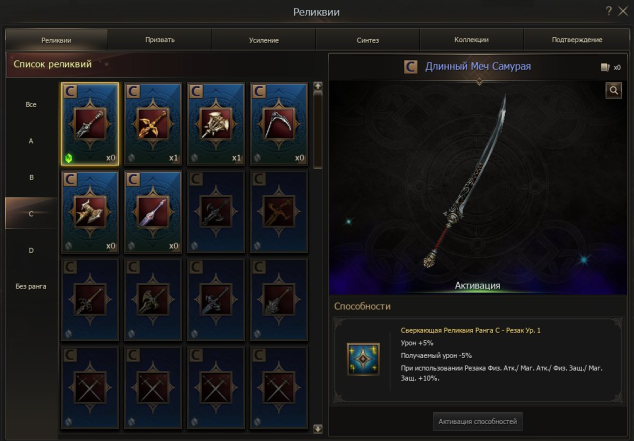The image size is (634, 441).
Task: Click the sparkling relic ability icon
Action: tap(363, 359)
